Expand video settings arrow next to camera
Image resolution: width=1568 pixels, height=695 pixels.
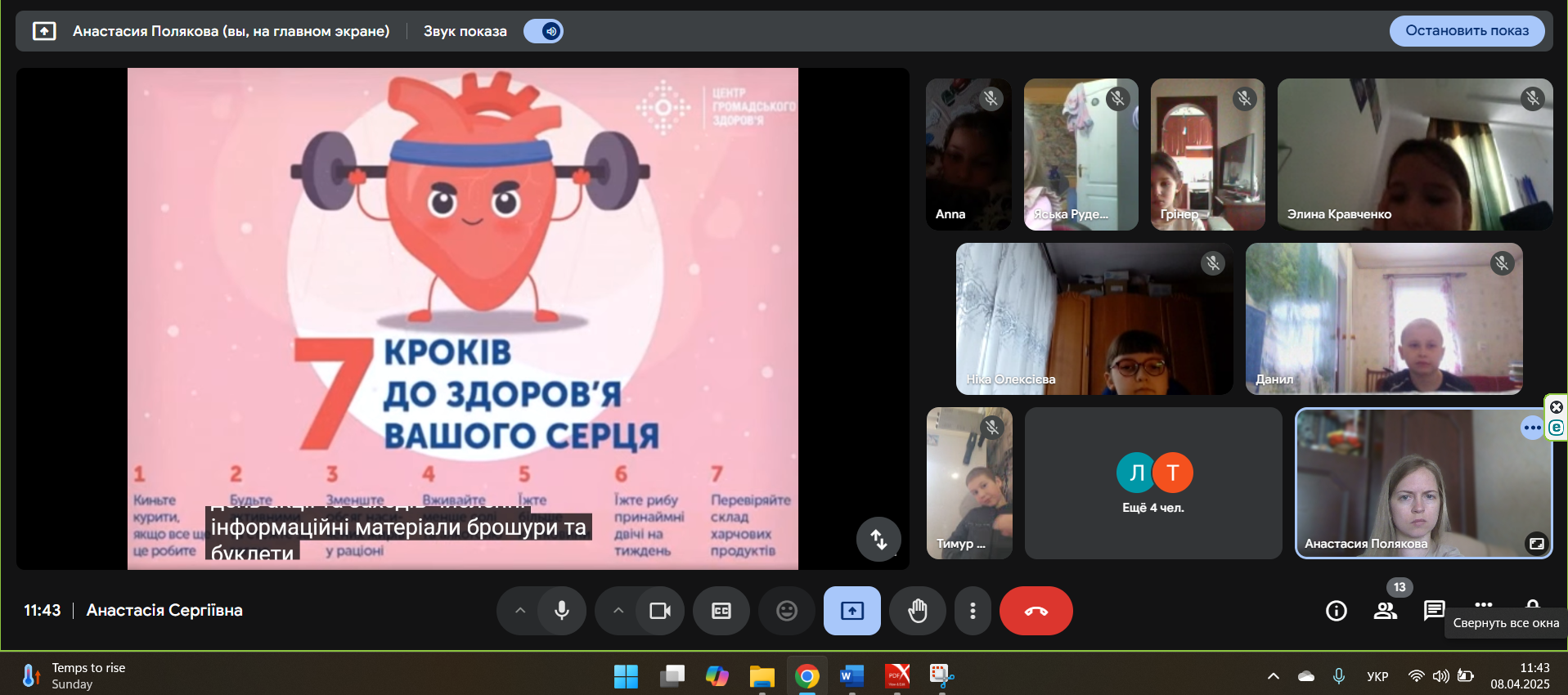[x=618, y=611]
